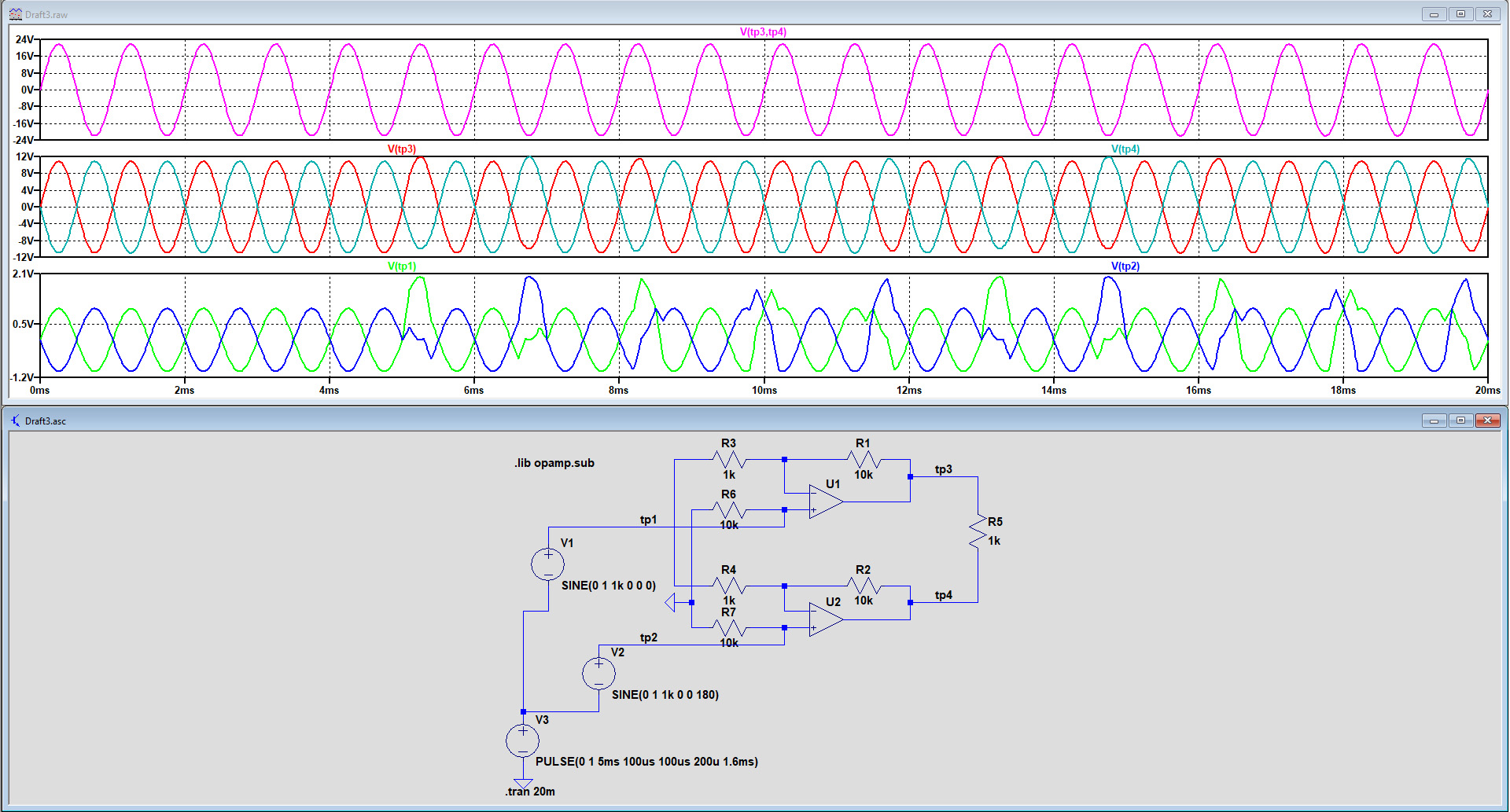
Task: Click the V(tp3,tp4) trace label
Action: click(x=763, y=32)
